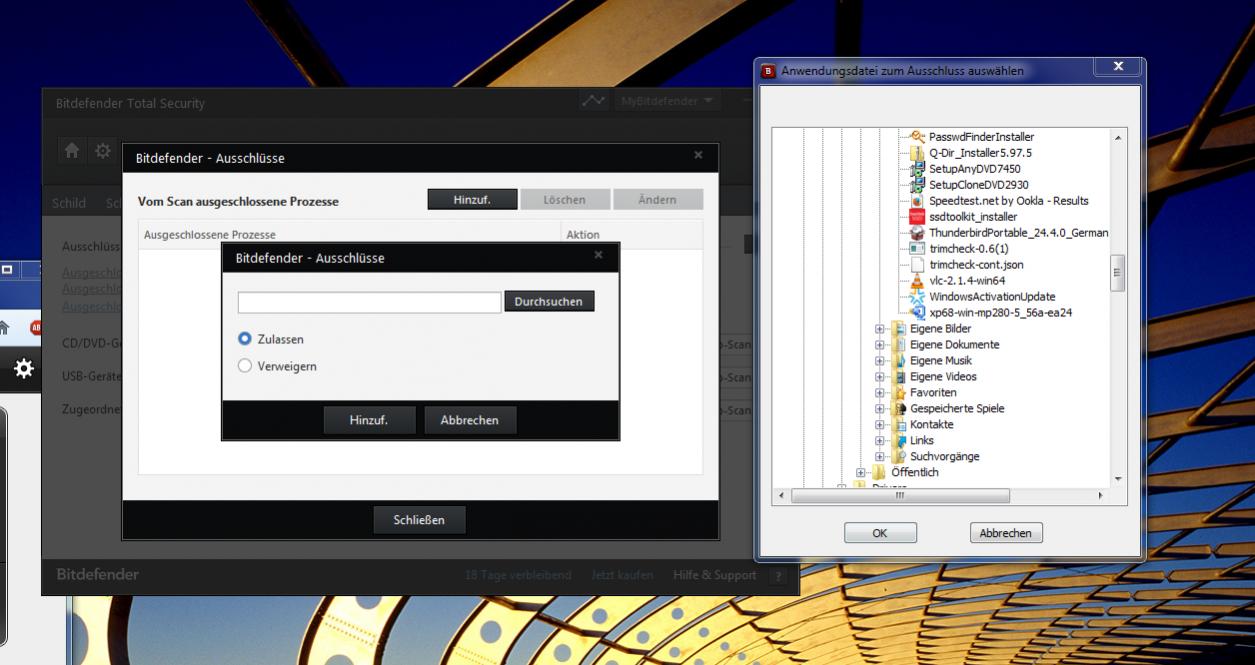1255x665 pixels.
Task: Click the Schließen button
Action: click(420, 520)
